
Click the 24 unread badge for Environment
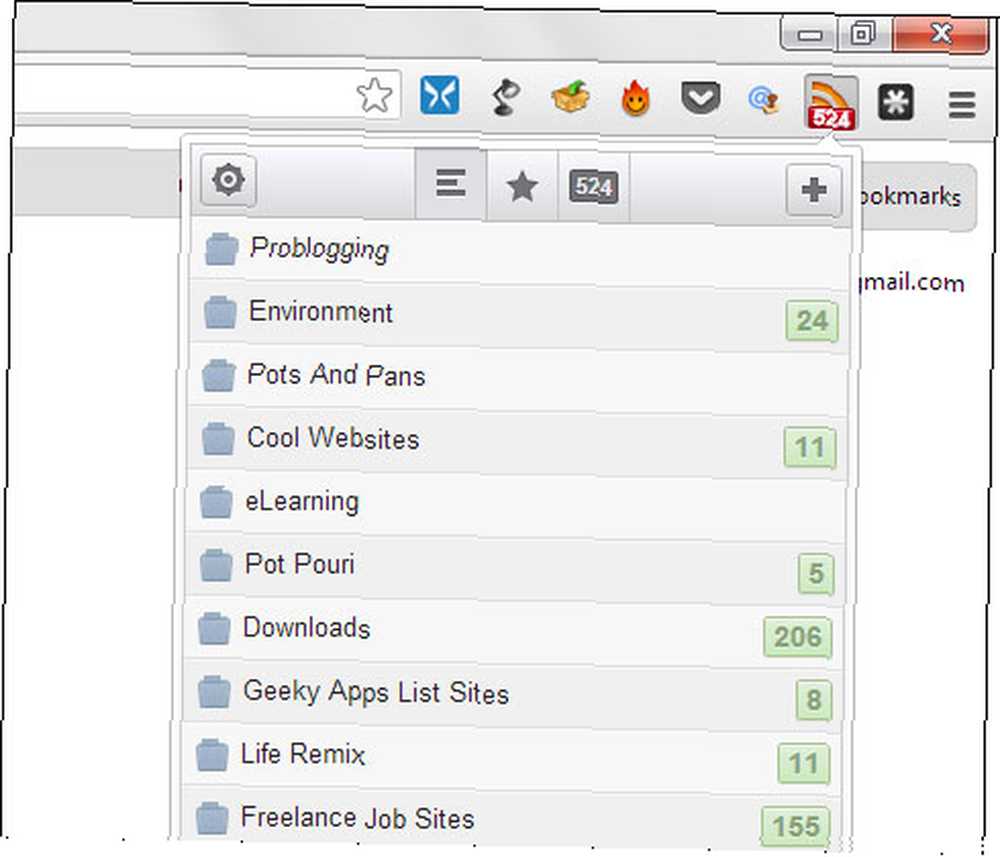point(812,321)
